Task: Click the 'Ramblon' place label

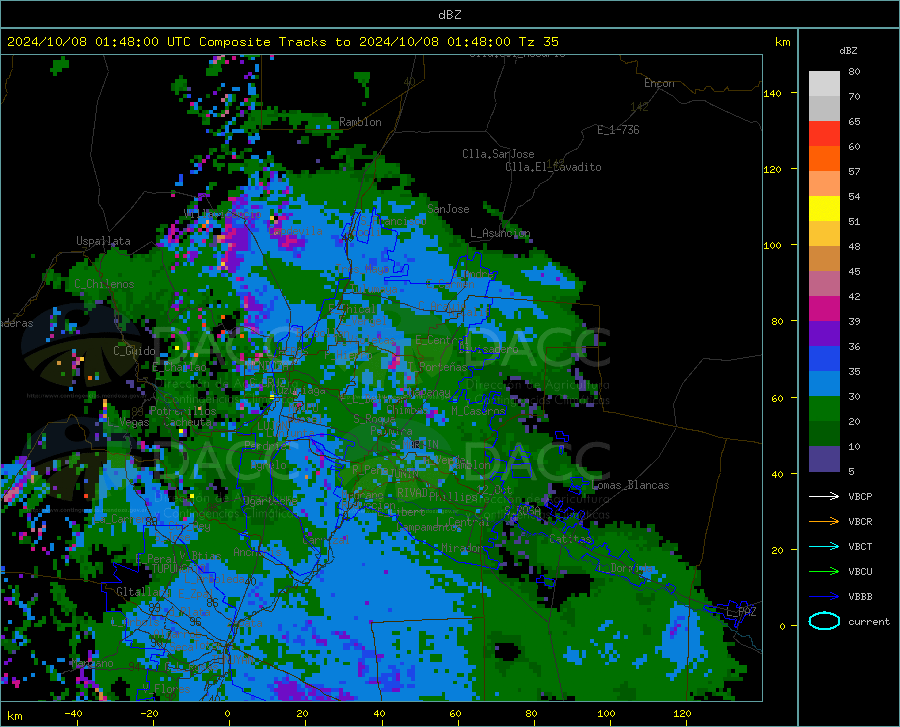Action: tap(360, 122)
